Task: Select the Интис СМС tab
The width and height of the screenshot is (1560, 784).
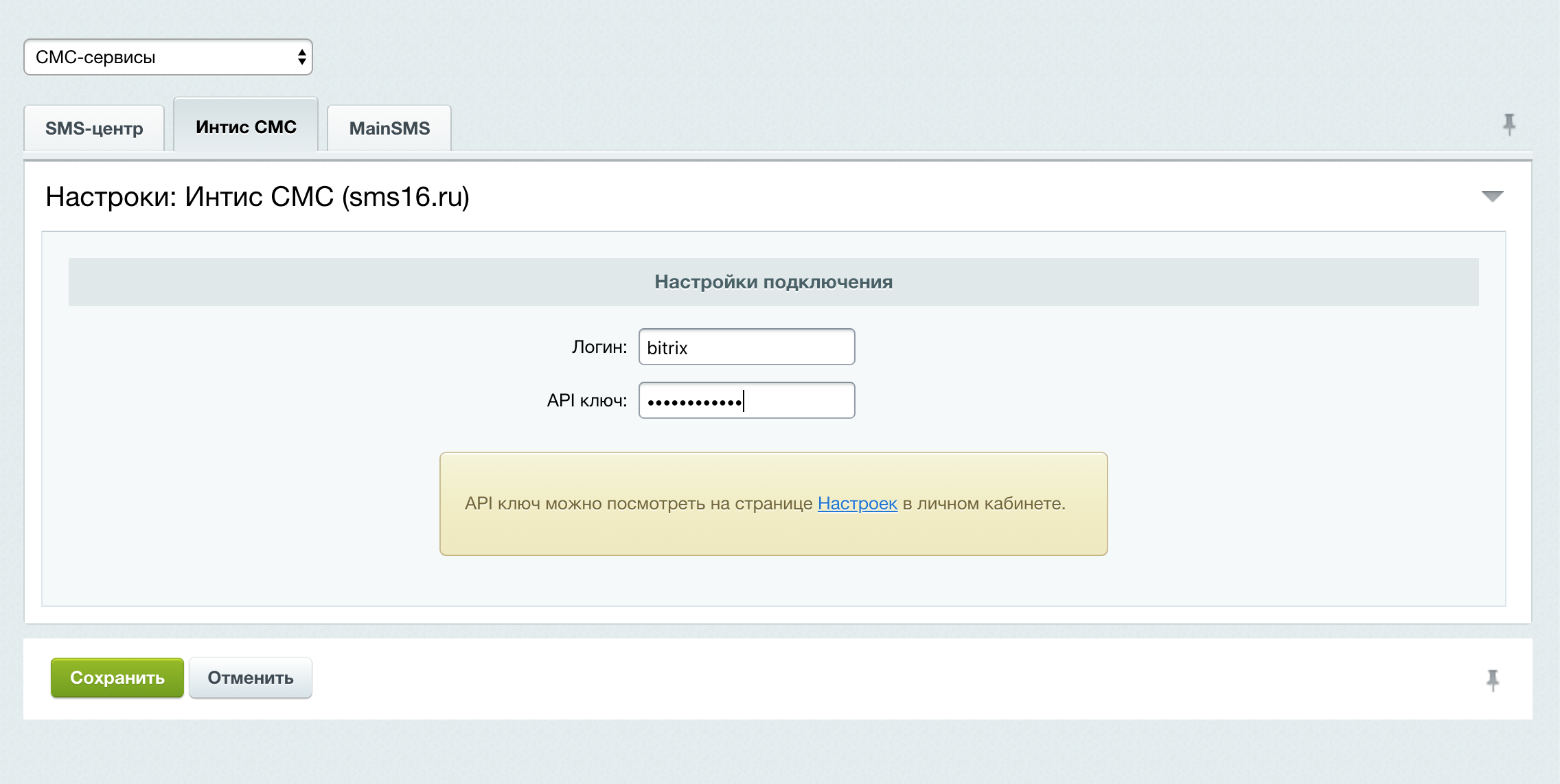Action: [246, 127]
